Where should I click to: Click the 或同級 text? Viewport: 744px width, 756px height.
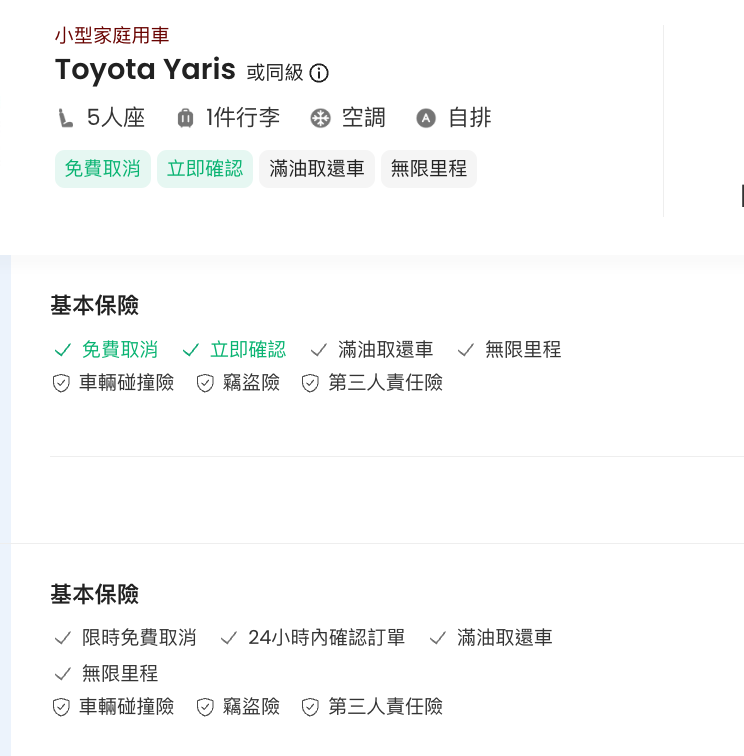coord(275,73)
